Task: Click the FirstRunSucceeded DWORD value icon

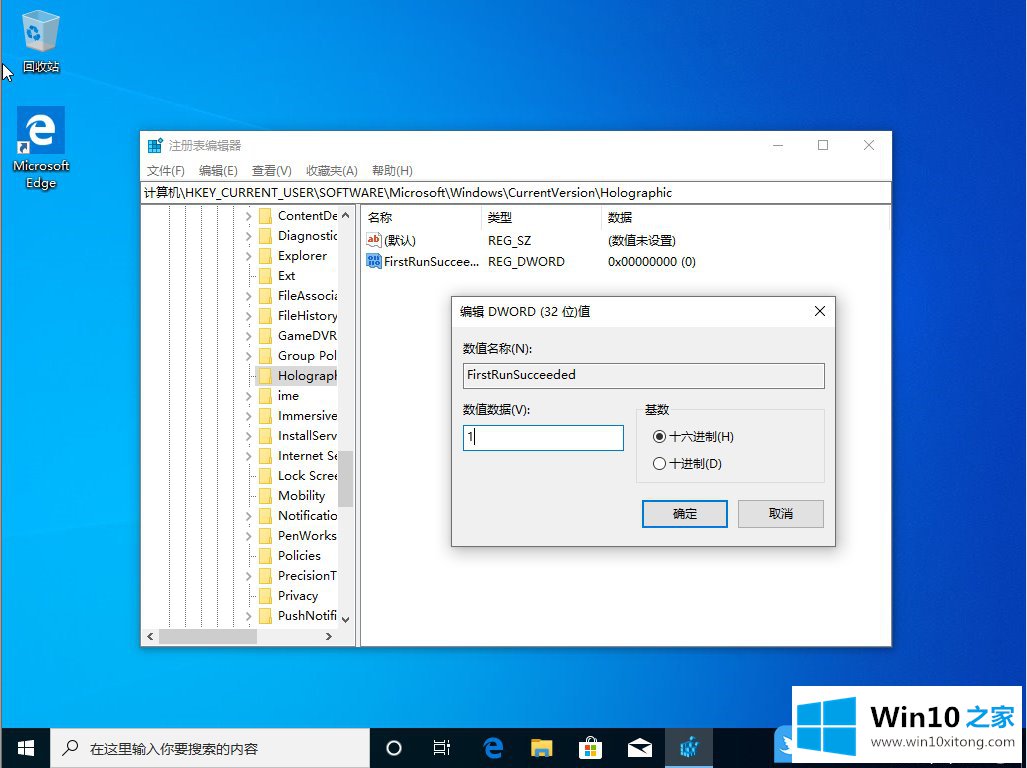Action: (x=375, y=262)
